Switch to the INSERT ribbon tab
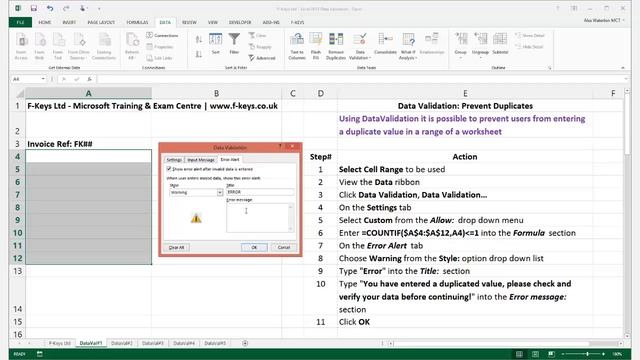This screenshot has width=640, height=360. (69, 22)
